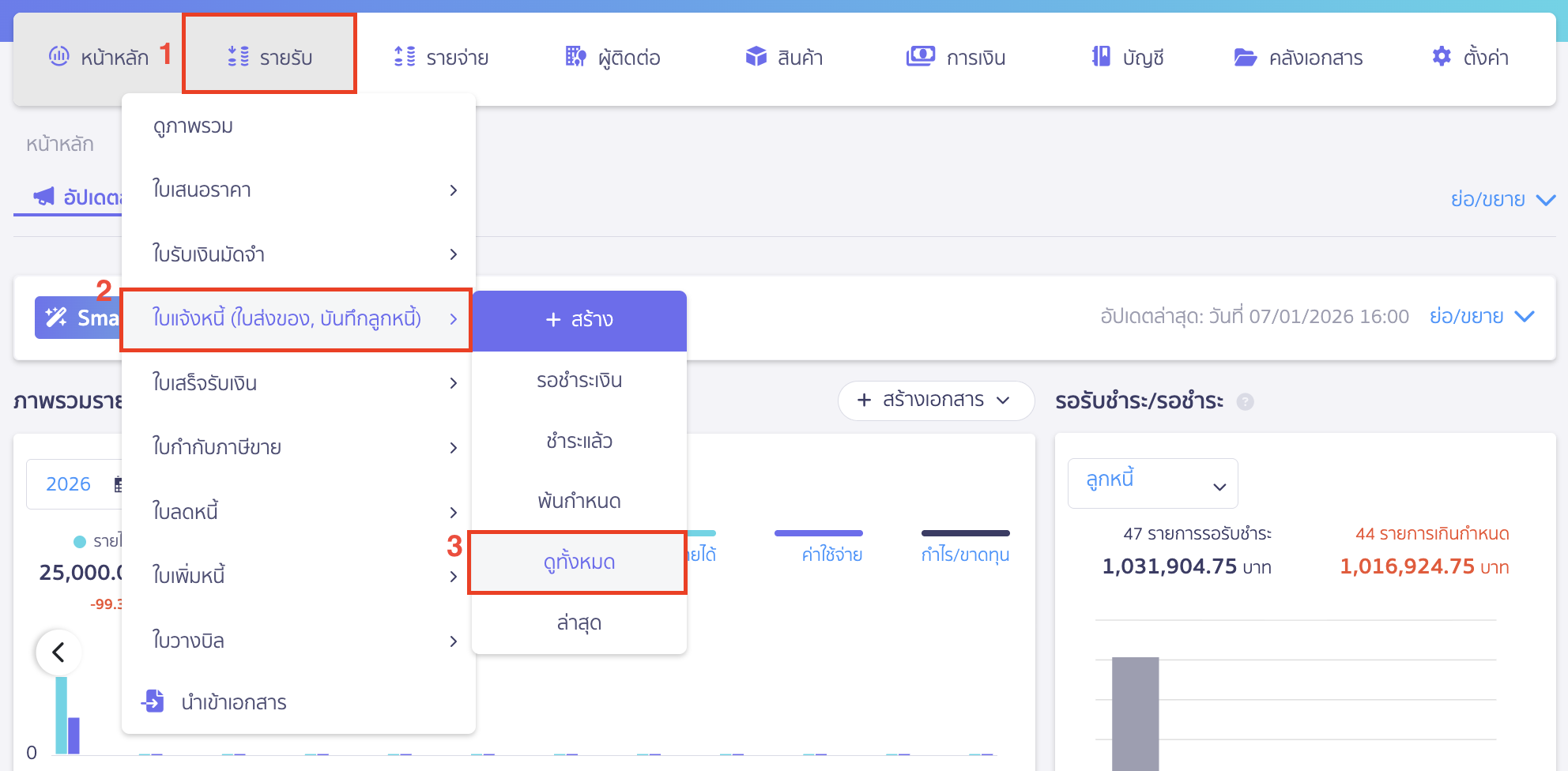Click the home dashboard icon in navbar
Image resolution: width=1568 pixels, height=771 pixels.
coord(59,57)
